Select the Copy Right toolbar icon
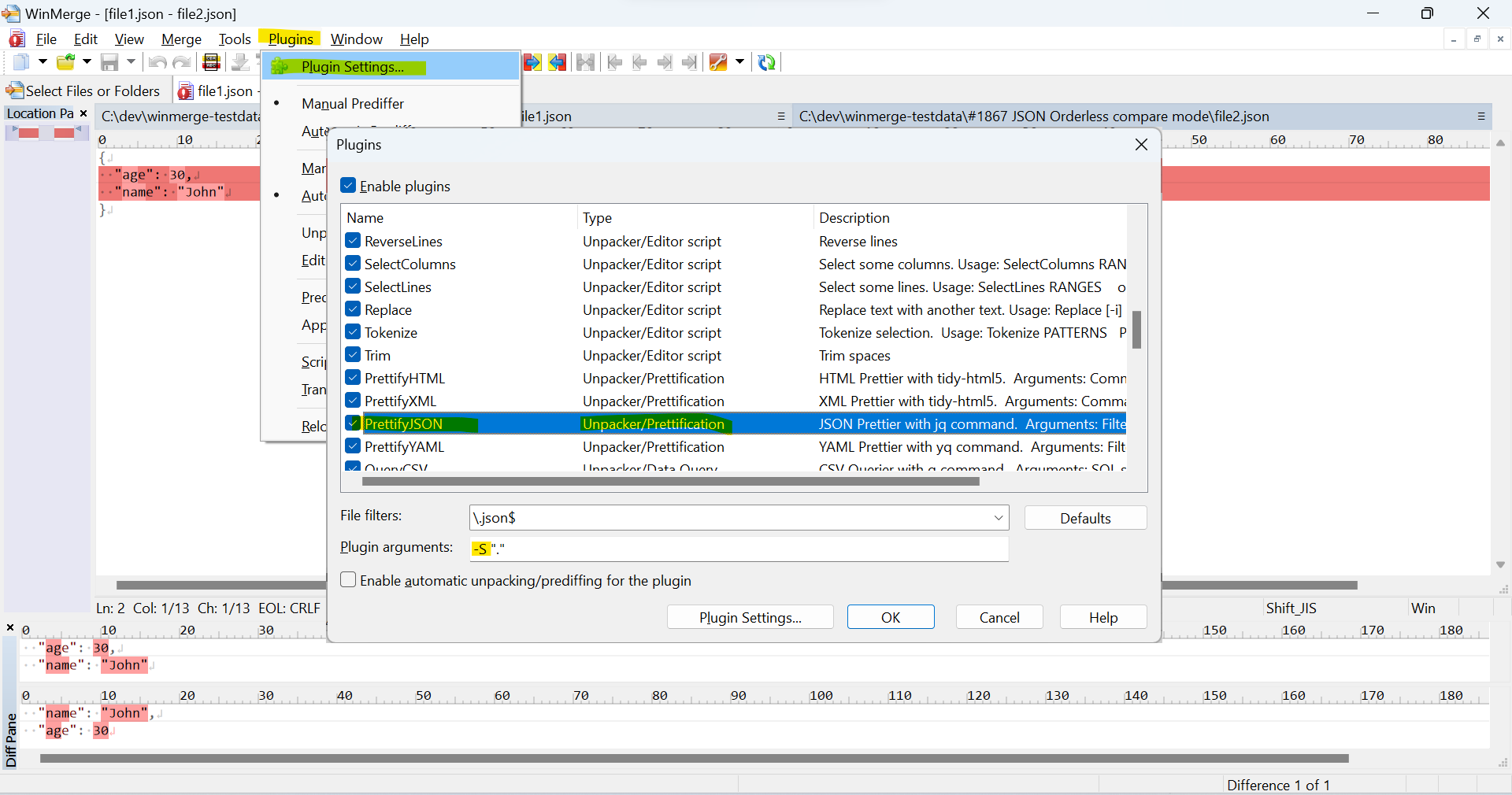The width and height of the screenshot is (1512, 795). pos(532,63)
